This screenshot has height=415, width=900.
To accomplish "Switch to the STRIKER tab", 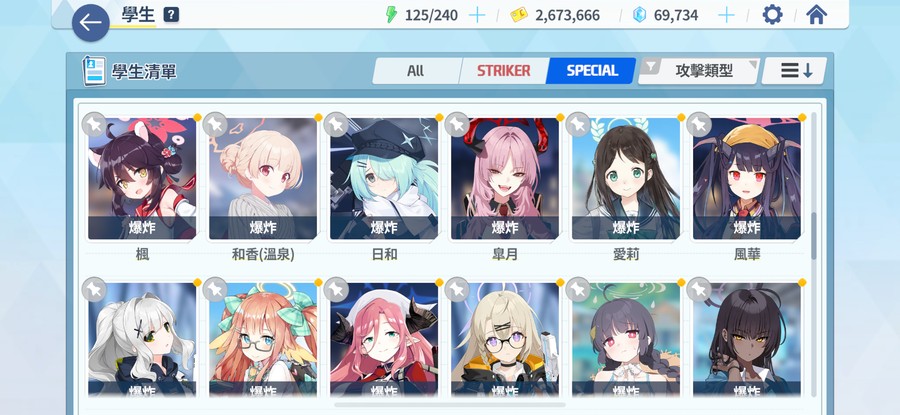I will pos(503,71).
